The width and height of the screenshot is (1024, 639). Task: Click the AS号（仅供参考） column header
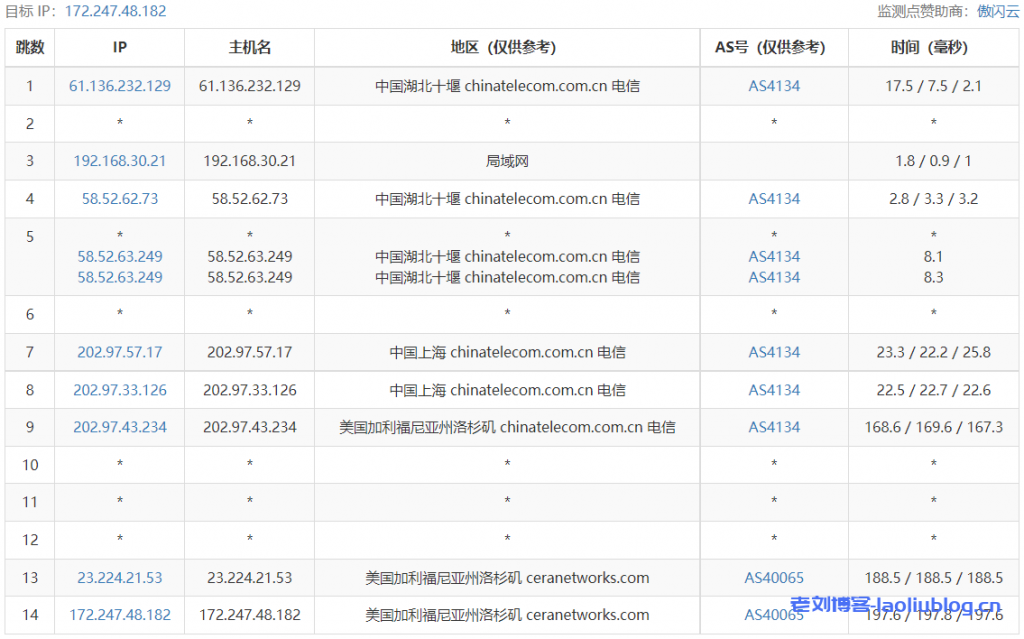pyautogui.click(x=774, y=47)
